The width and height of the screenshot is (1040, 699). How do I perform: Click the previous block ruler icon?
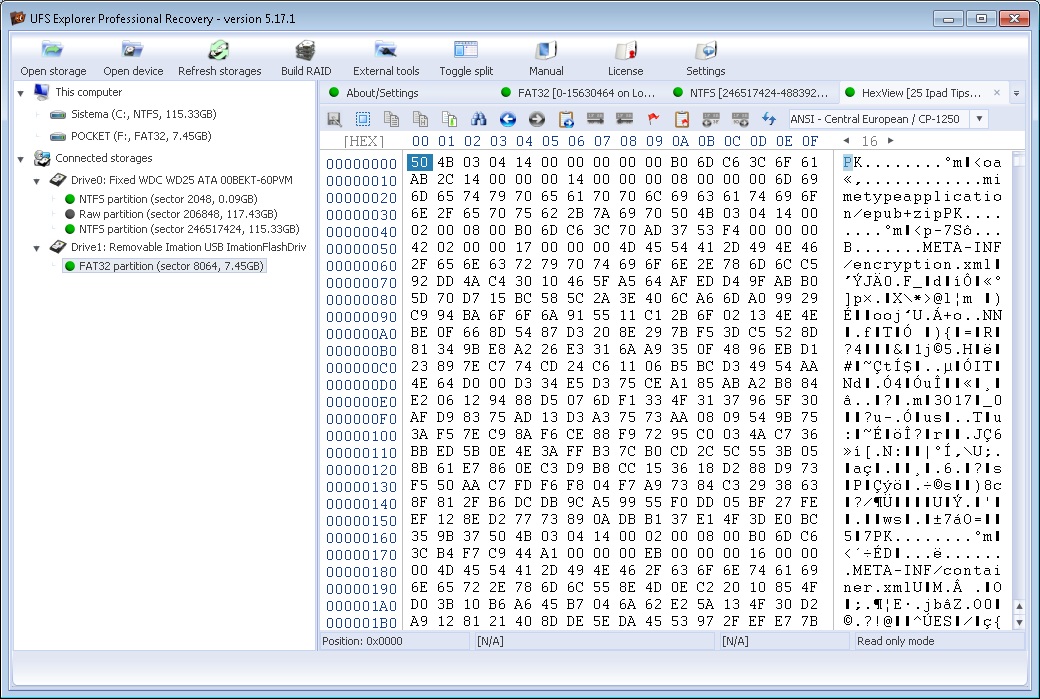[710, 119]
